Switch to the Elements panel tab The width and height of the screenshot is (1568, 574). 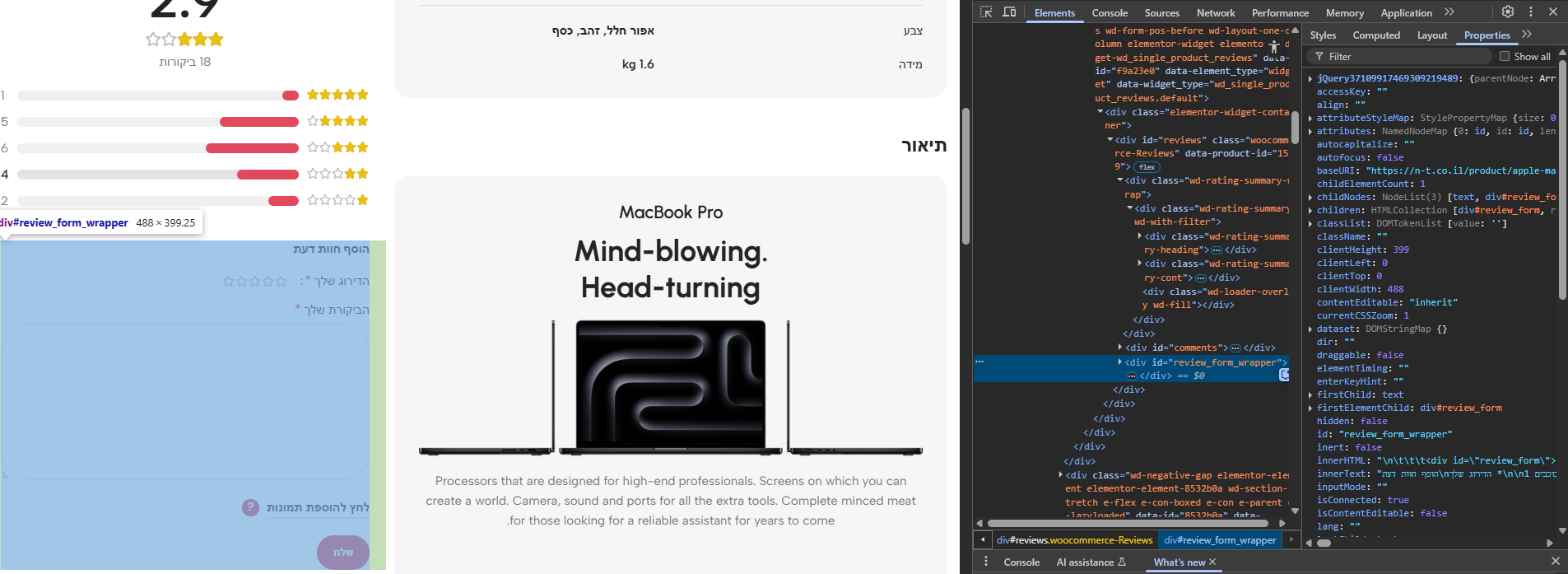point(1054,12)
